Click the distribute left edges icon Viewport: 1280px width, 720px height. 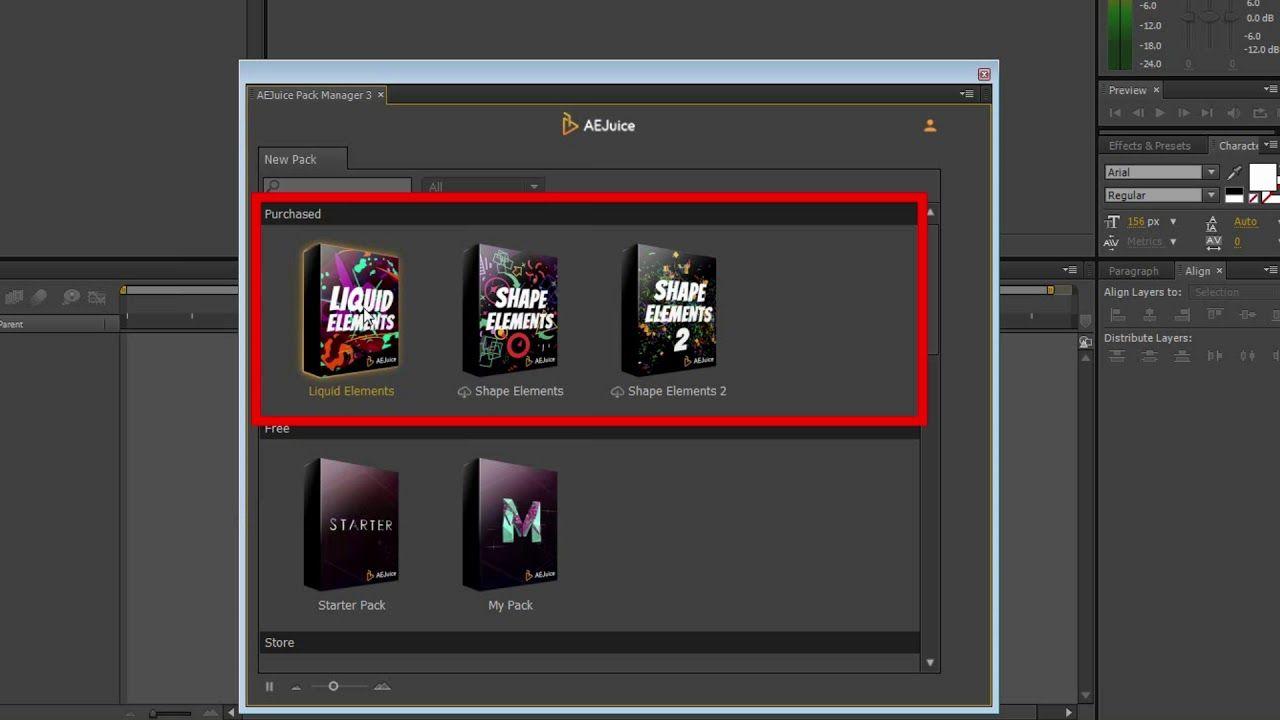(1215, 356)
